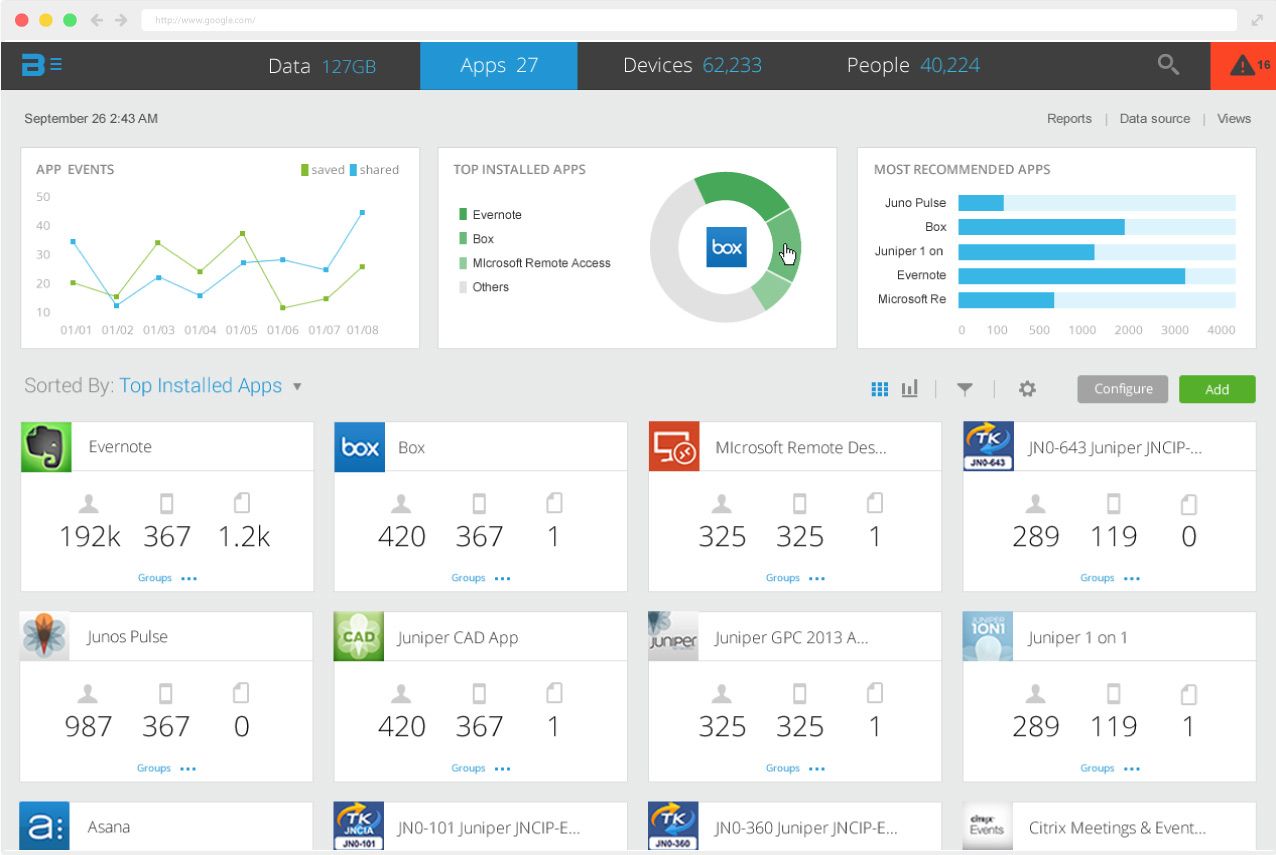1276x855 pixels.
Task: Click the devices icon in the Box card
Action: click(479, 503)
